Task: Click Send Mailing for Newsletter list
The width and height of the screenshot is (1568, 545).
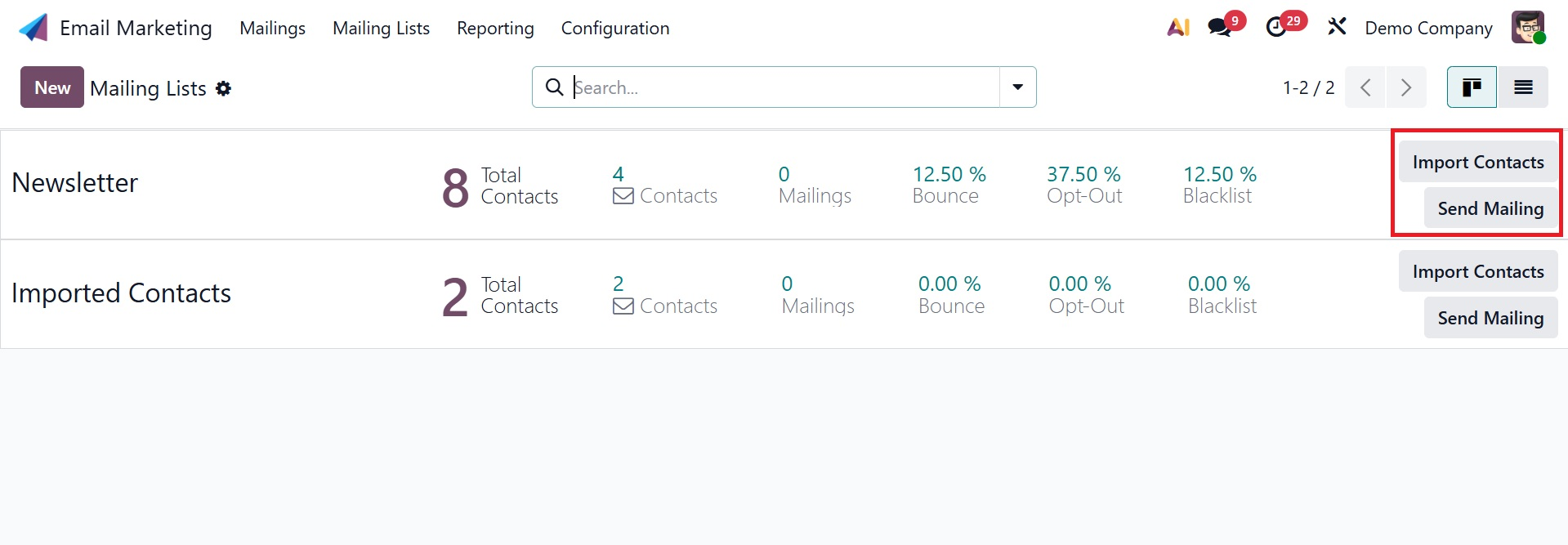Action: tap(1490, 208)
